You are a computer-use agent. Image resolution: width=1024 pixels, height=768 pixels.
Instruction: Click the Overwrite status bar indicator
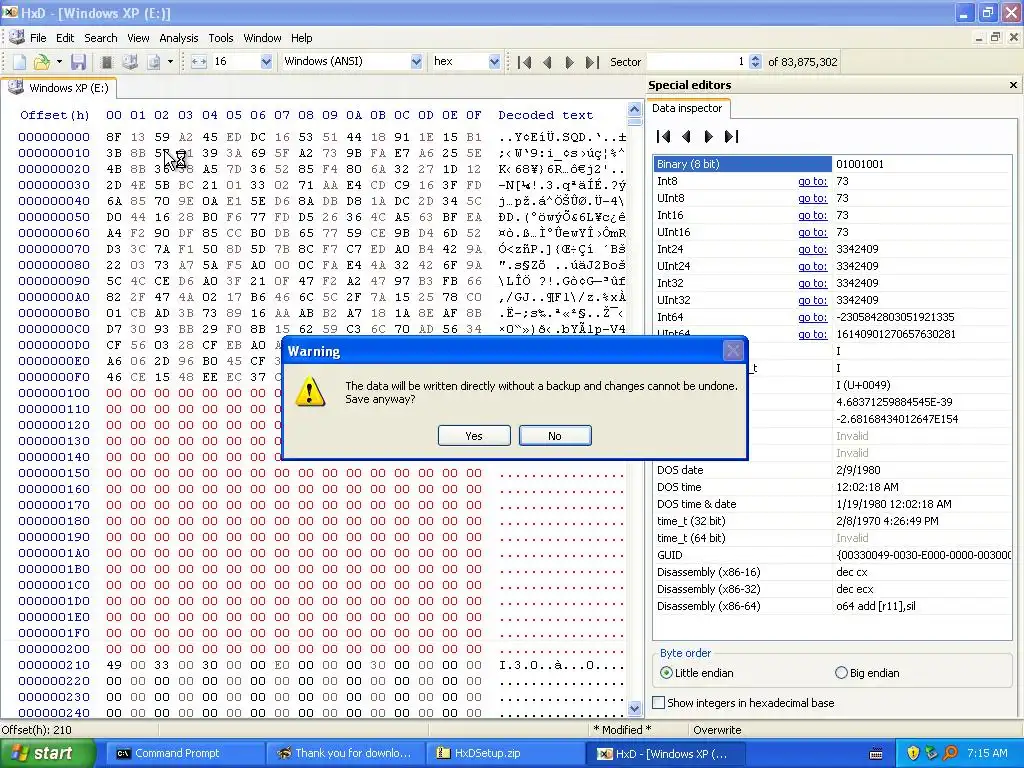coord(717,729)
